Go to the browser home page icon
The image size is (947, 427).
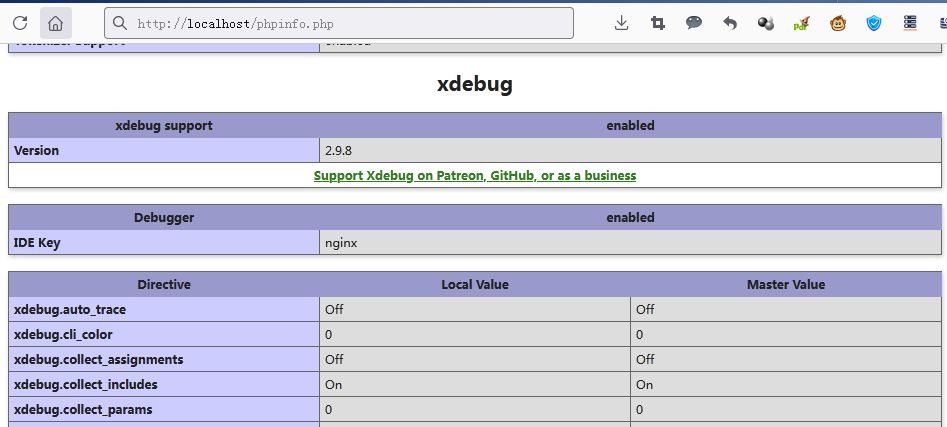click(x=56, y=24)
